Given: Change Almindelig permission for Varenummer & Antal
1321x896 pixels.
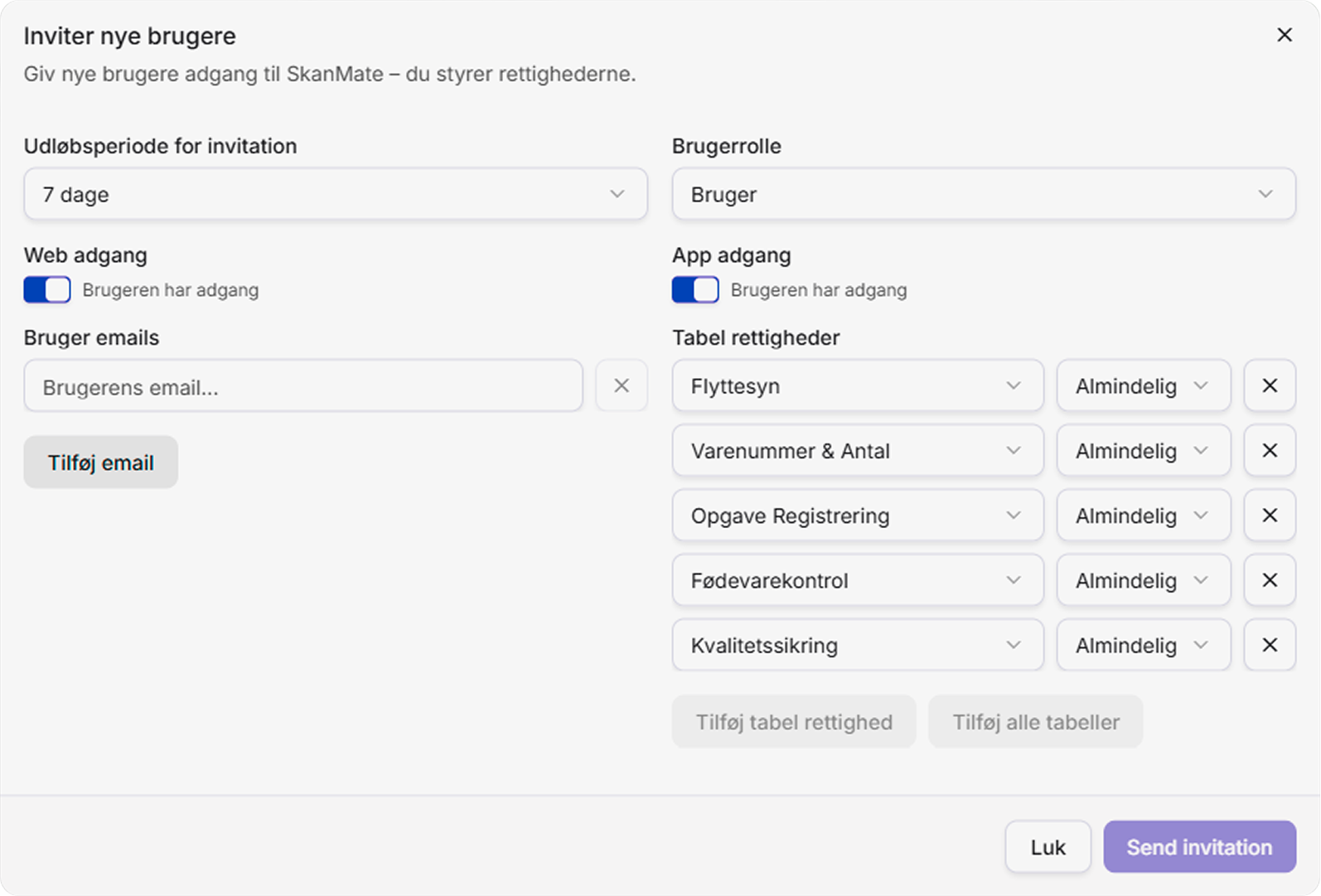Looking at the screenshot, I should pyautogui.click(x=1143, y=450).
